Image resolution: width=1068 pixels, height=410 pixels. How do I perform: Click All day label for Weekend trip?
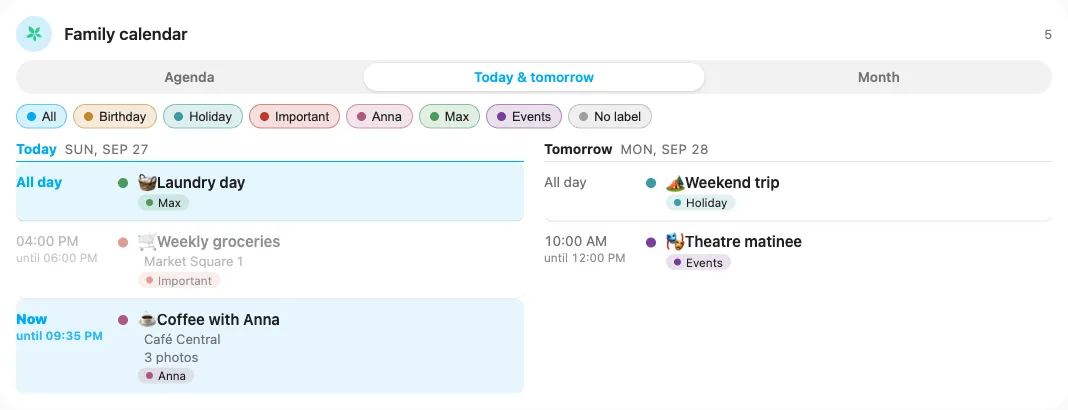(565, 183)
